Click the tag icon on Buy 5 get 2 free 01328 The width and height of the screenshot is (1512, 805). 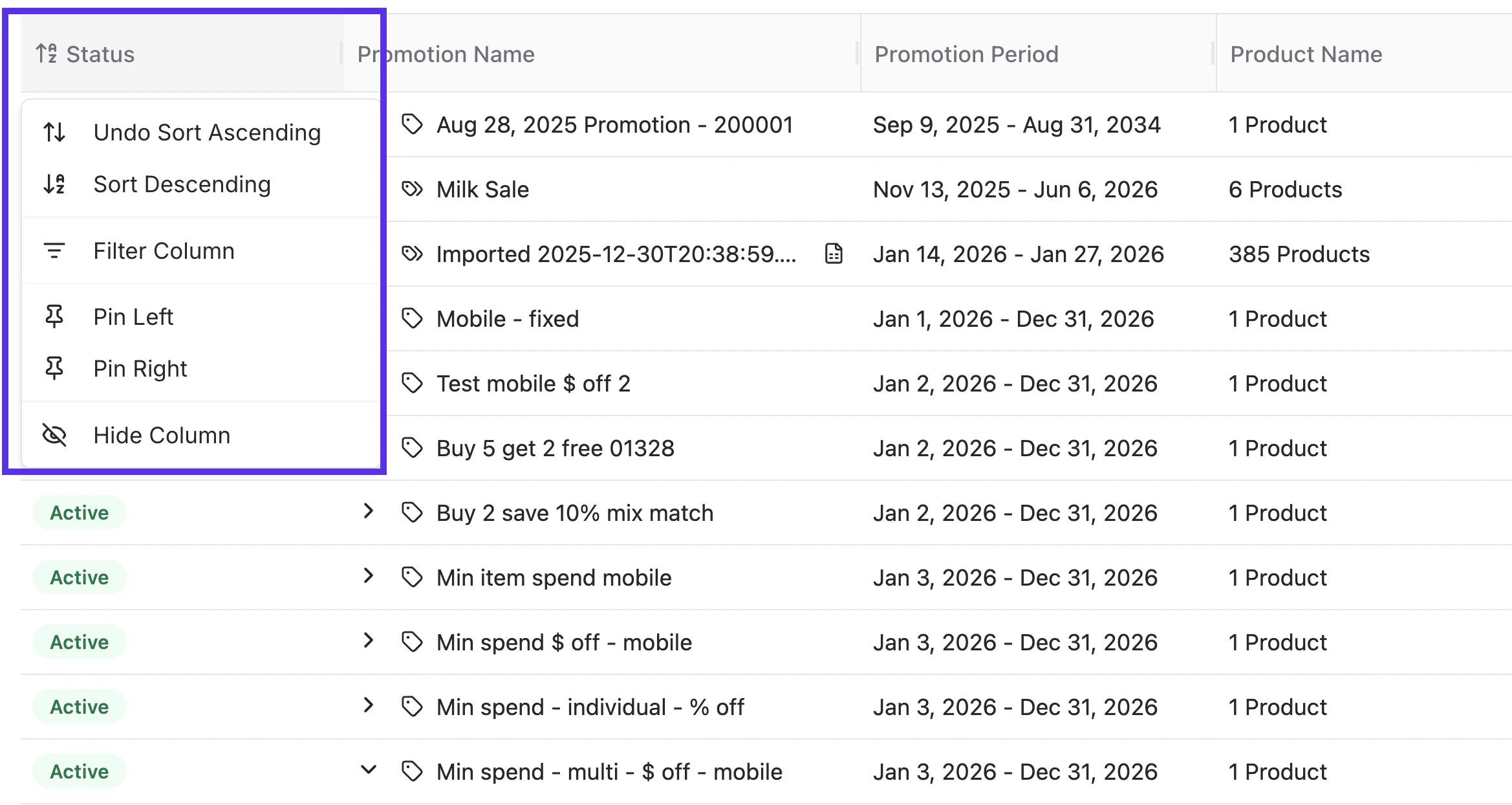coord(412,448)
